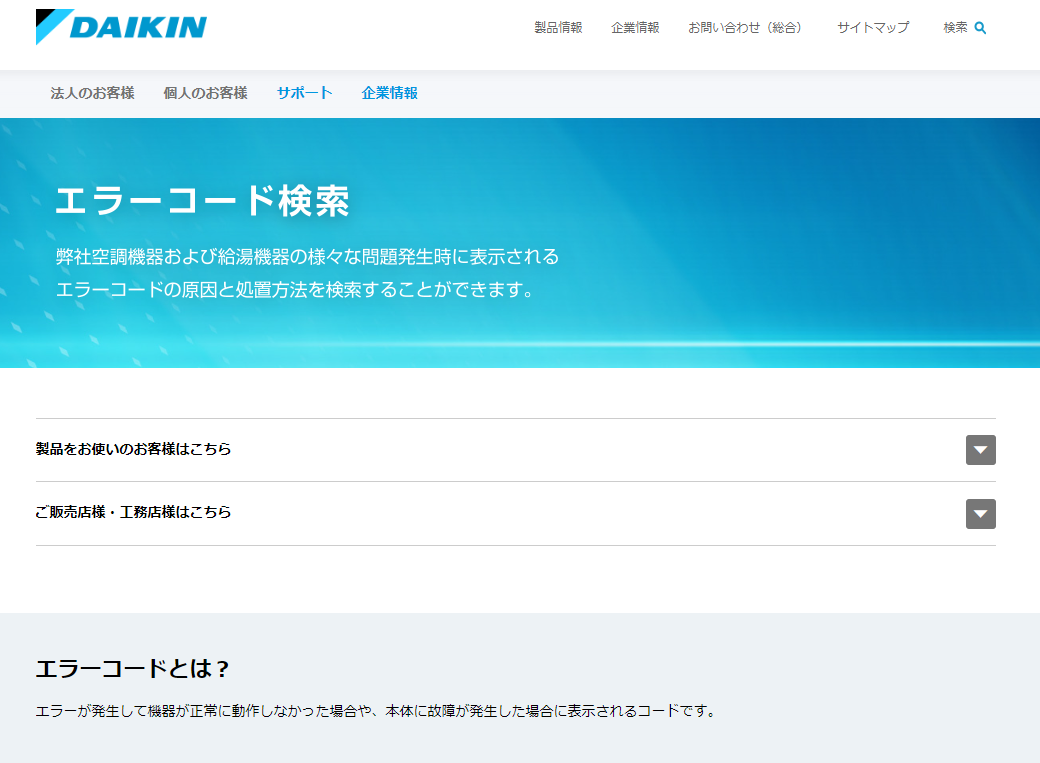Click the エラーコードとは？ section heading

point(133,668)
